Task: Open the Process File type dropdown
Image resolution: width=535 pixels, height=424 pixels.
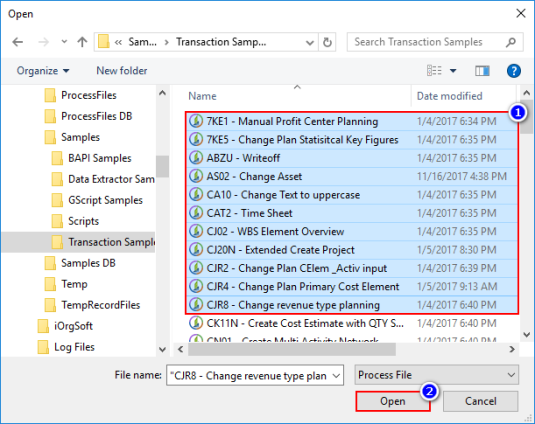Action: pos(437,375)
